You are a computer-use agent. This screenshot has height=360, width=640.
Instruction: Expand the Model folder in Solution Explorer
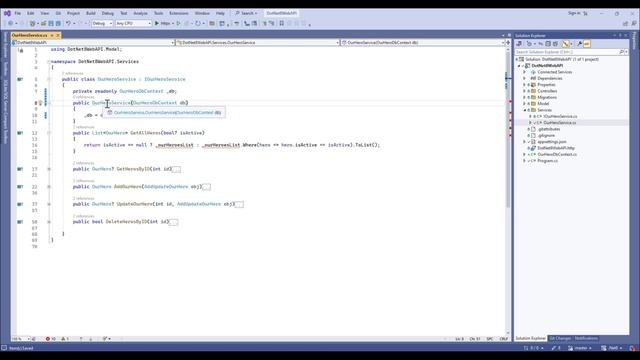524,104
